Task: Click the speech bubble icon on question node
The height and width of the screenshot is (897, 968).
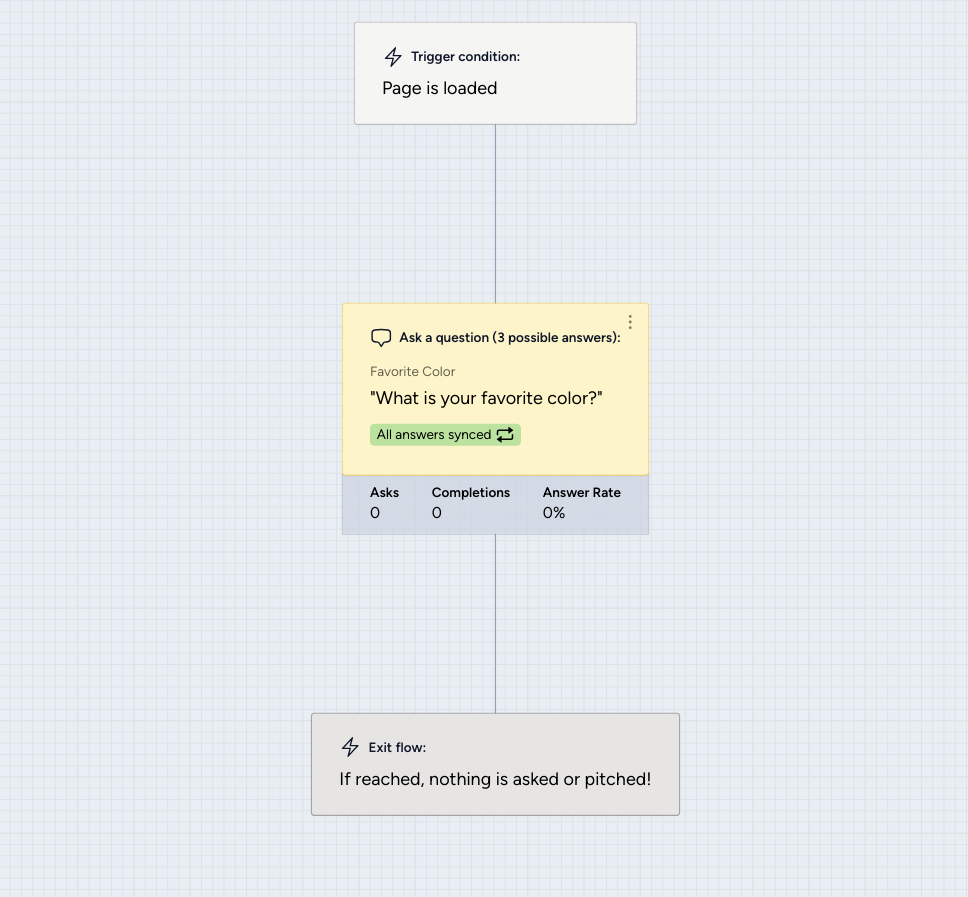Action: pyautogui.click(x=381, y=338)
